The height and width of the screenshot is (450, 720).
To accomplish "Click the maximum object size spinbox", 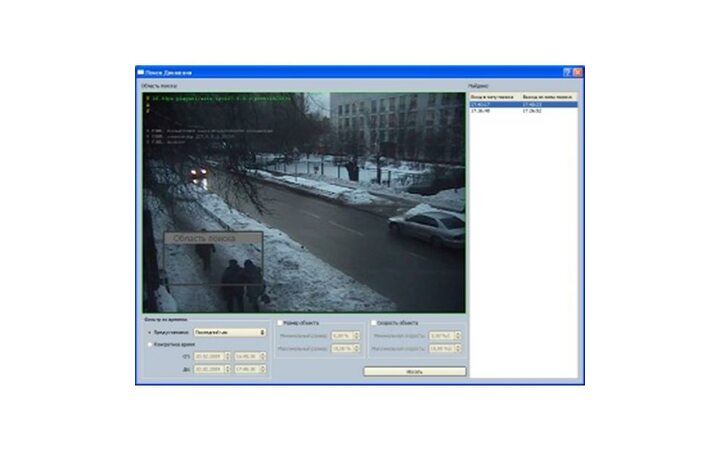I will (345, 349).
